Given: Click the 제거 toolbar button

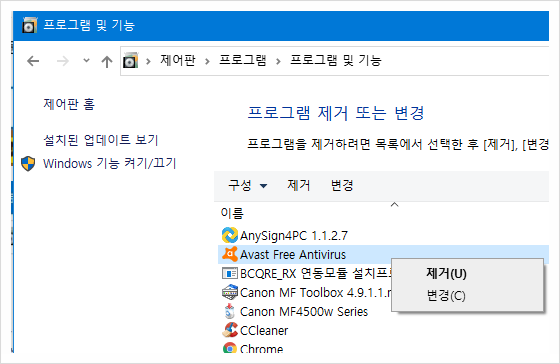Looking at the screenshot, I should 299,185.
